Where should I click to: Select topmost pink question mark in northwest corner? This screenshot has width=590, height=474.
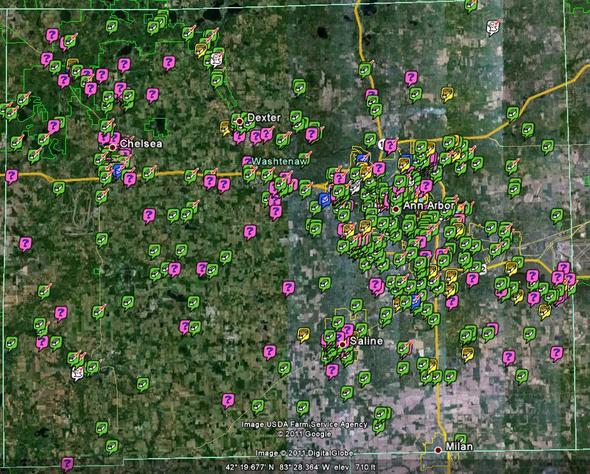(52, 35)
